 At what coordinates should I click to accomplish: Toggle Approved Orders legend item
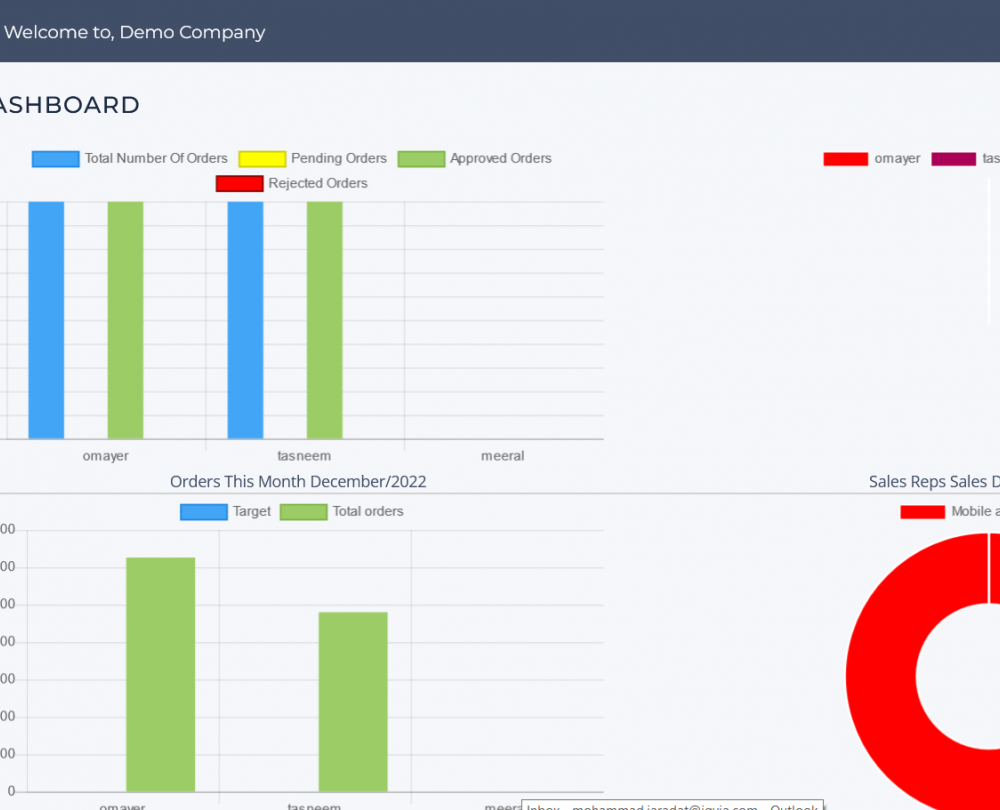[475, 159]
